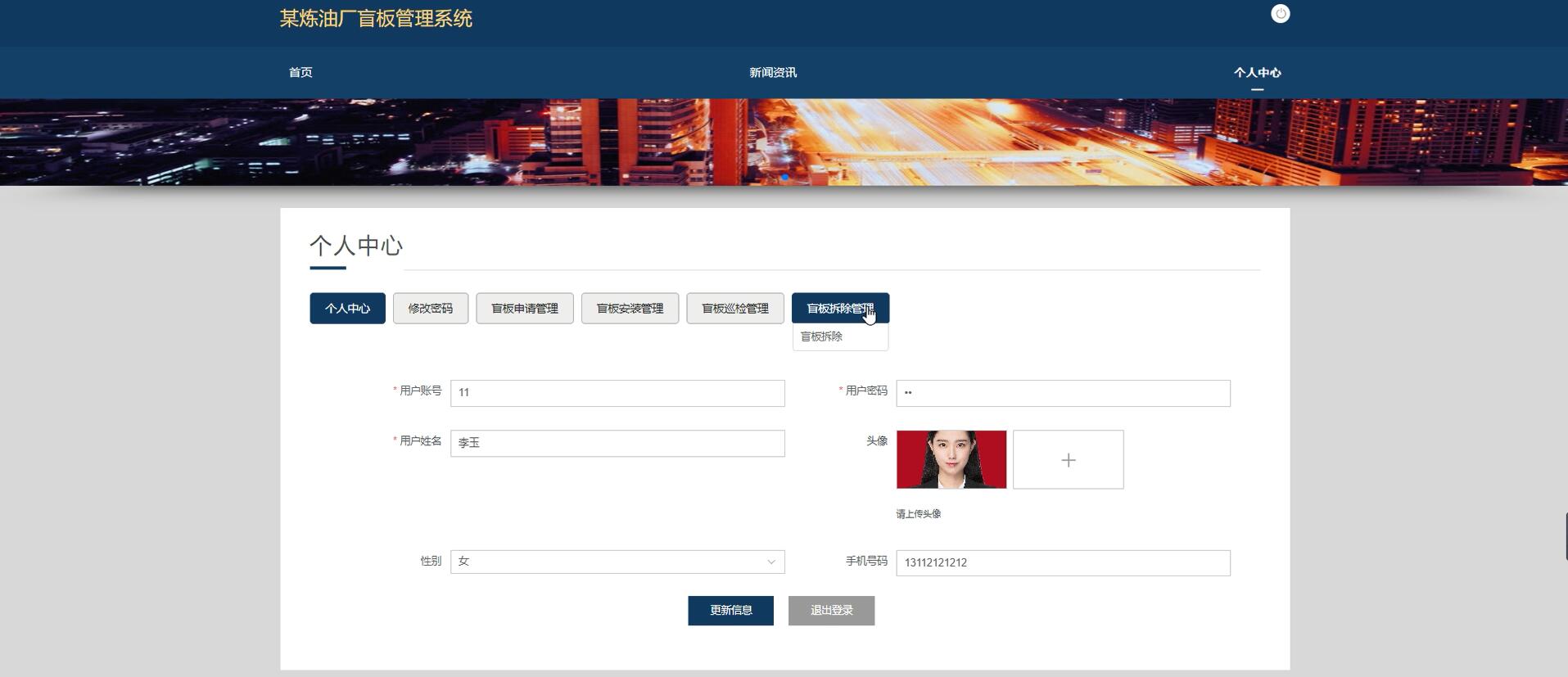Viewport: 1568px width, 677px height.
Task: Open the 盲板安装管理 tab
Action: tap(630, 309)
